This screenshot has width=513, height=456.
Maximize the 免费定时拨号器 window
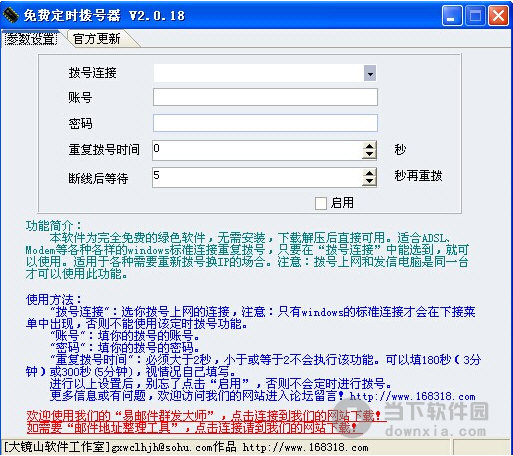(x=475, y=15)
